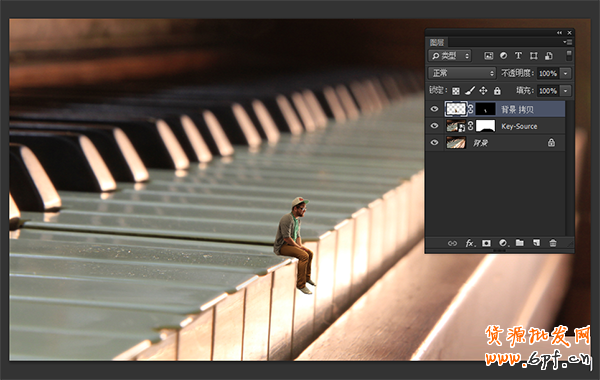The image size is (600, 380).
Task: Click the lock position move icon
Action: [483, 91]
